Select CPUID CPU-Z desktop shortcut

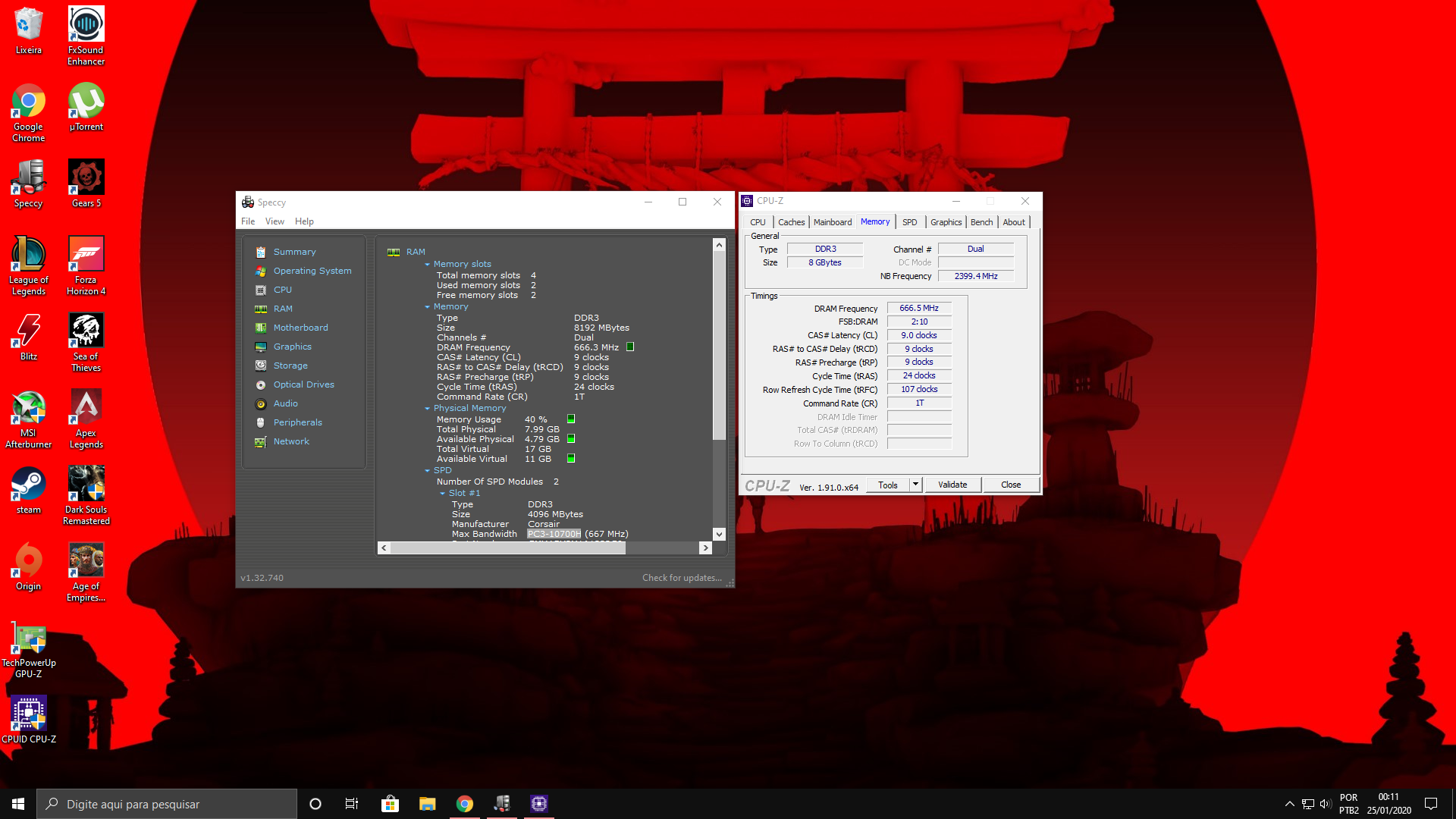[x=29, y=720]
